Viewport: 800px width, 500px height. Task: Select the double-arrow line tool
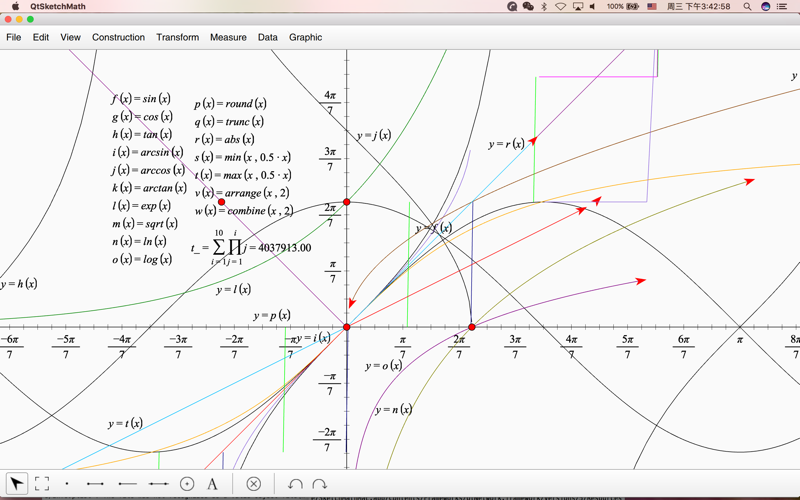pos(158,484)
